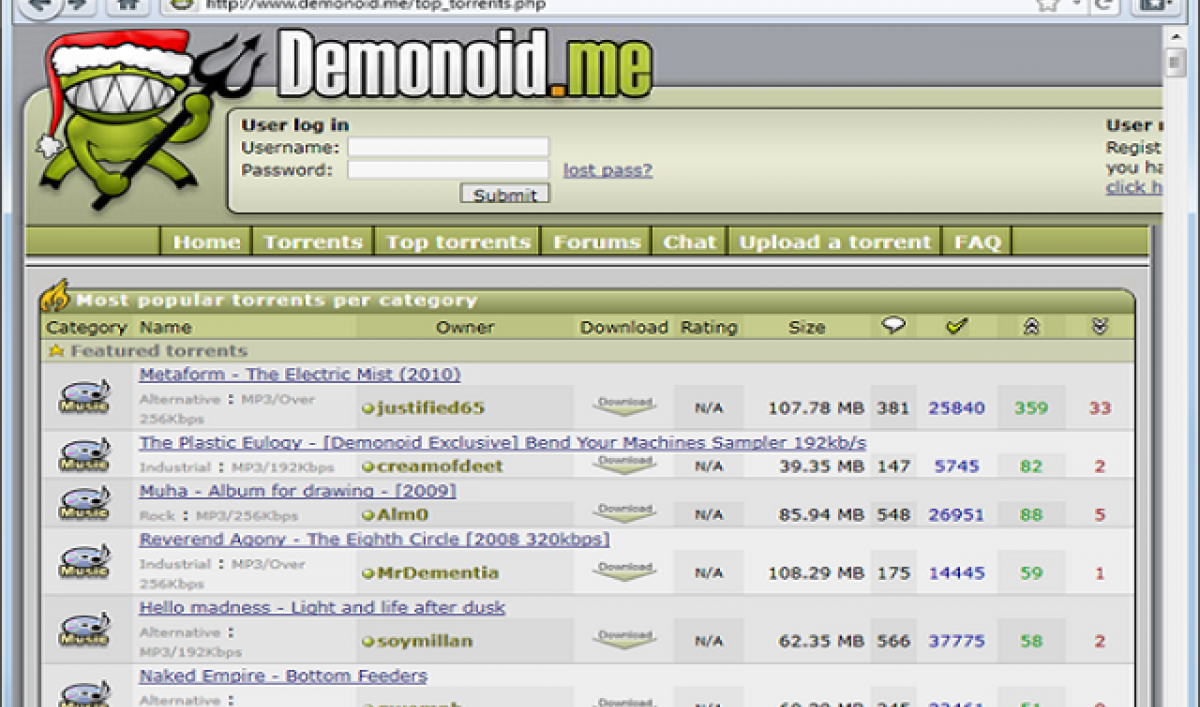Click the Submit login button
The image size is (1200, 707).
[x=505, y=194]
